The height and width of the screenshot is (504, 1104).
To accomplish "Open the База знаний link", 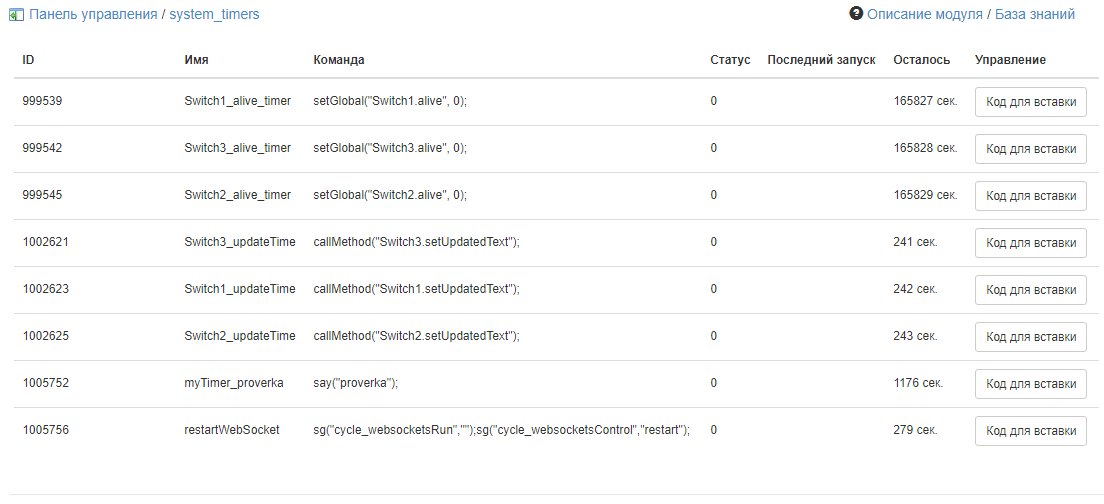I will pyautogui.click(x=1034, y=15).
